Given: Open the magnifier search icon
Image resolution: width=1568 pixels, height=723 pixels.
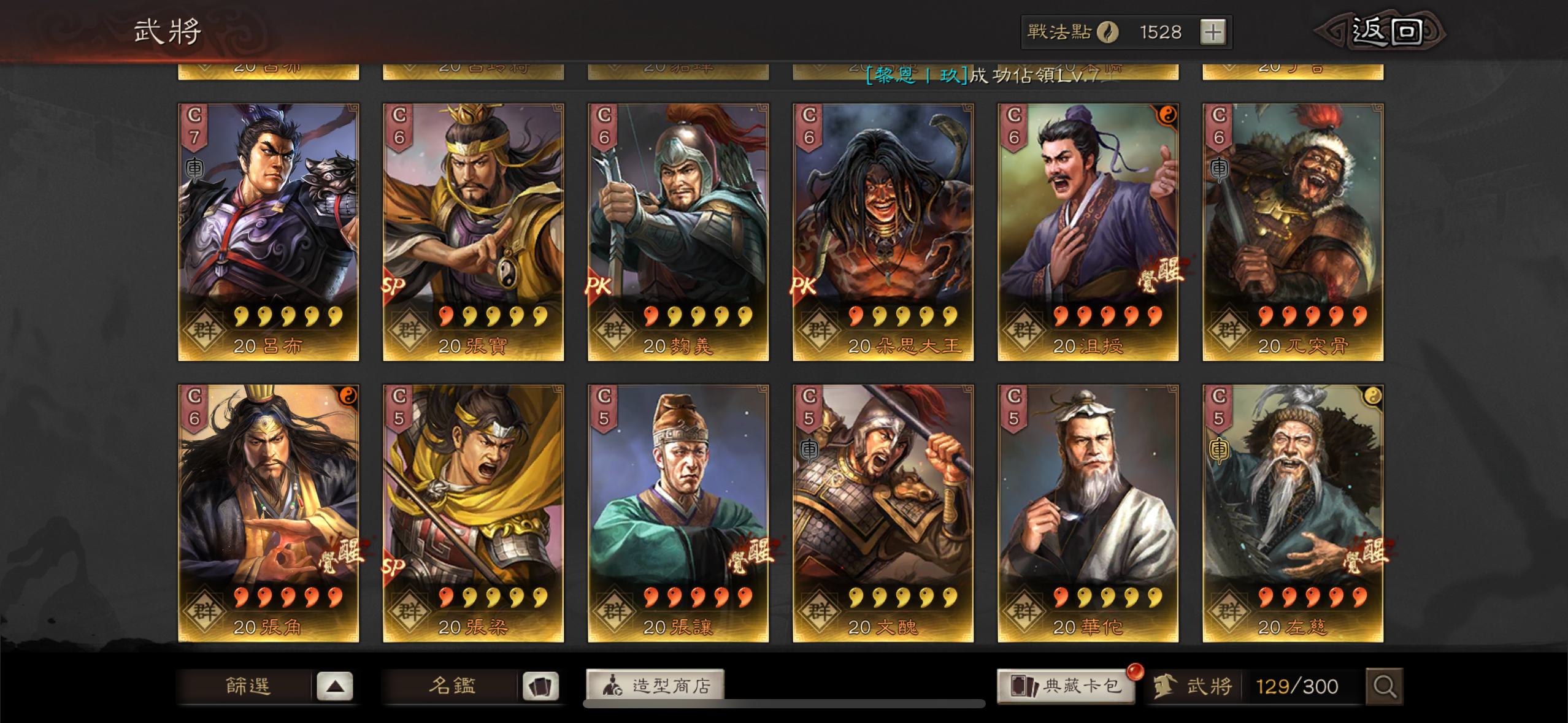Looking at the screenshot, I should click(1384, 686).
